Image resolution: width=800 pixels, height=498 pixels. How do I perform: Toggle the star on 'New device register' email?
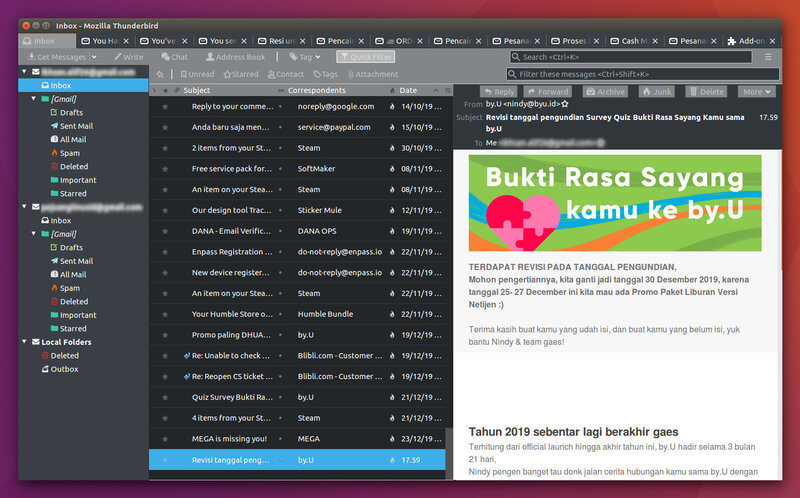[165, 273]
